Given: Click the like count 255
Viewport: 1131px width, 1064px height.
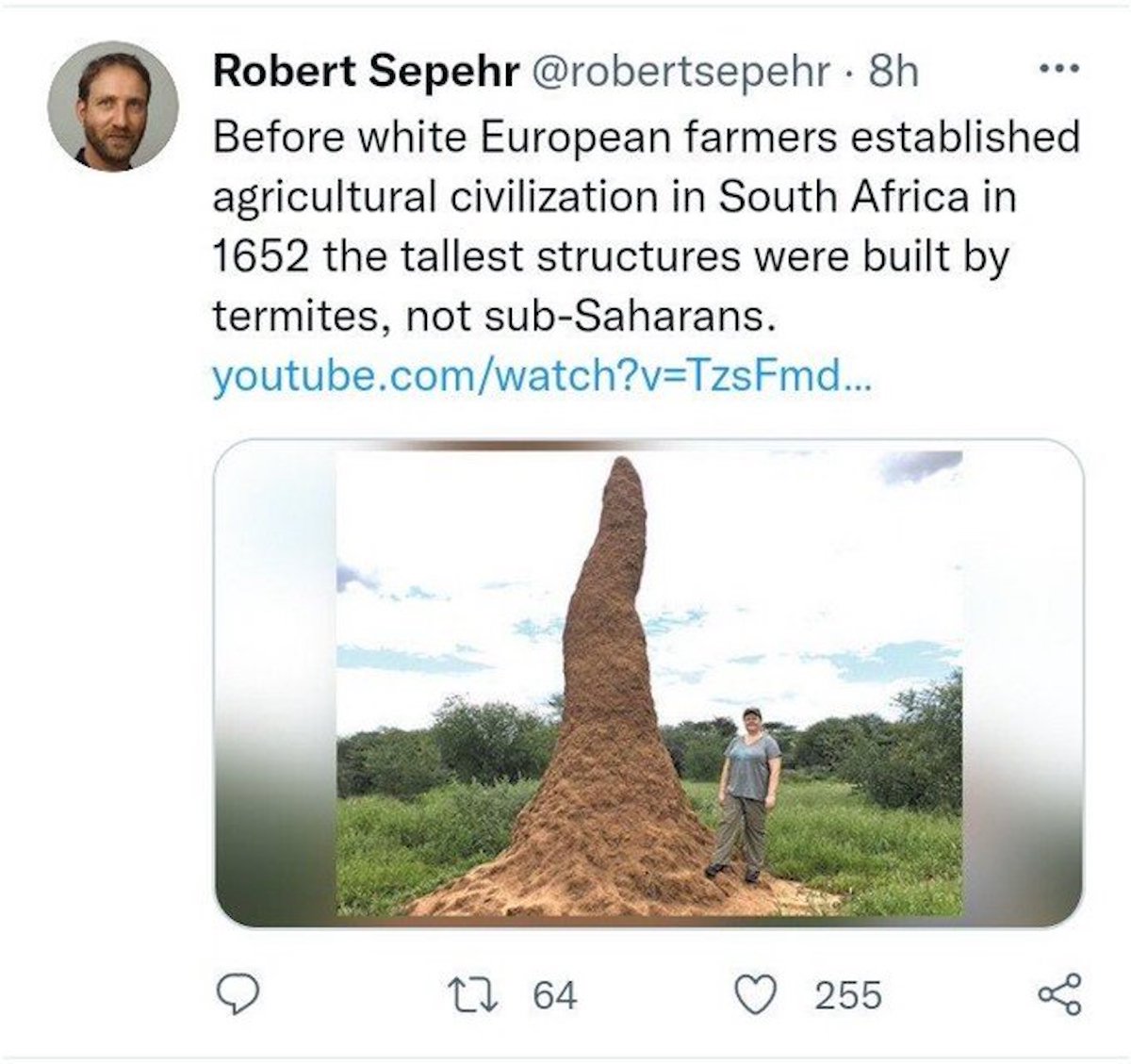Looking at the screenshot, I should coord(848,995).
